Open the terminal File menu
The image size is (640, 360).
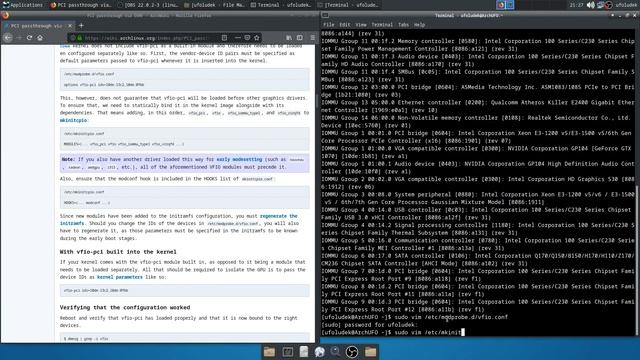tap(329, 24)
